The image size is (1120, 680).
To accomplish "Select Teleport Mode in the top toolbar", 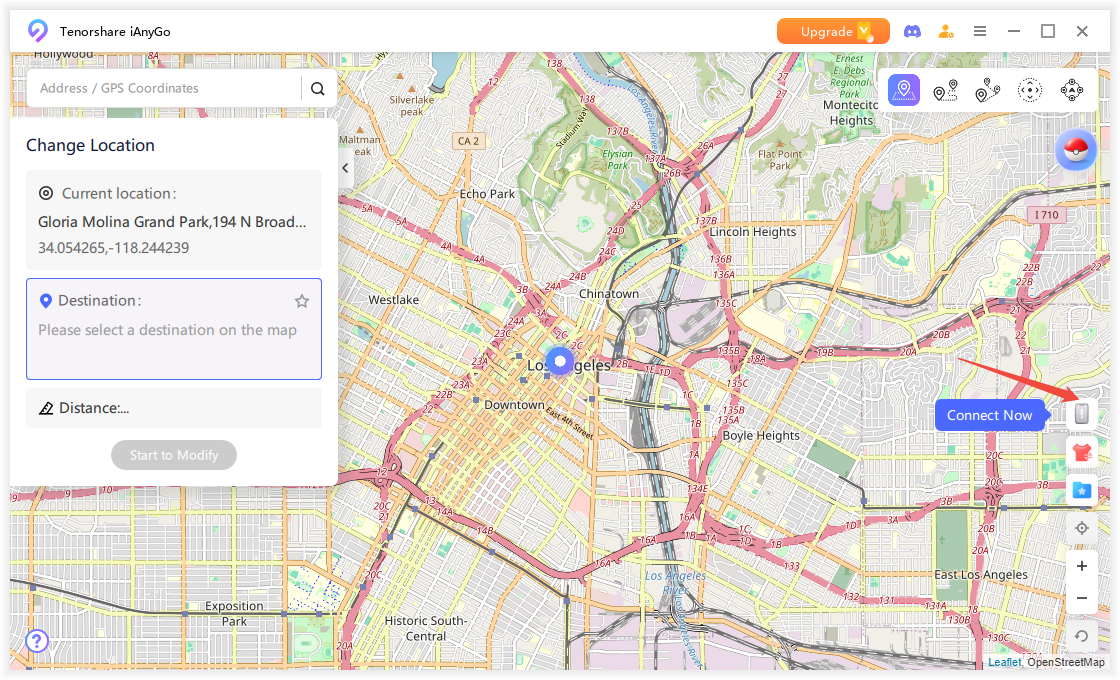I will (904, 90).
